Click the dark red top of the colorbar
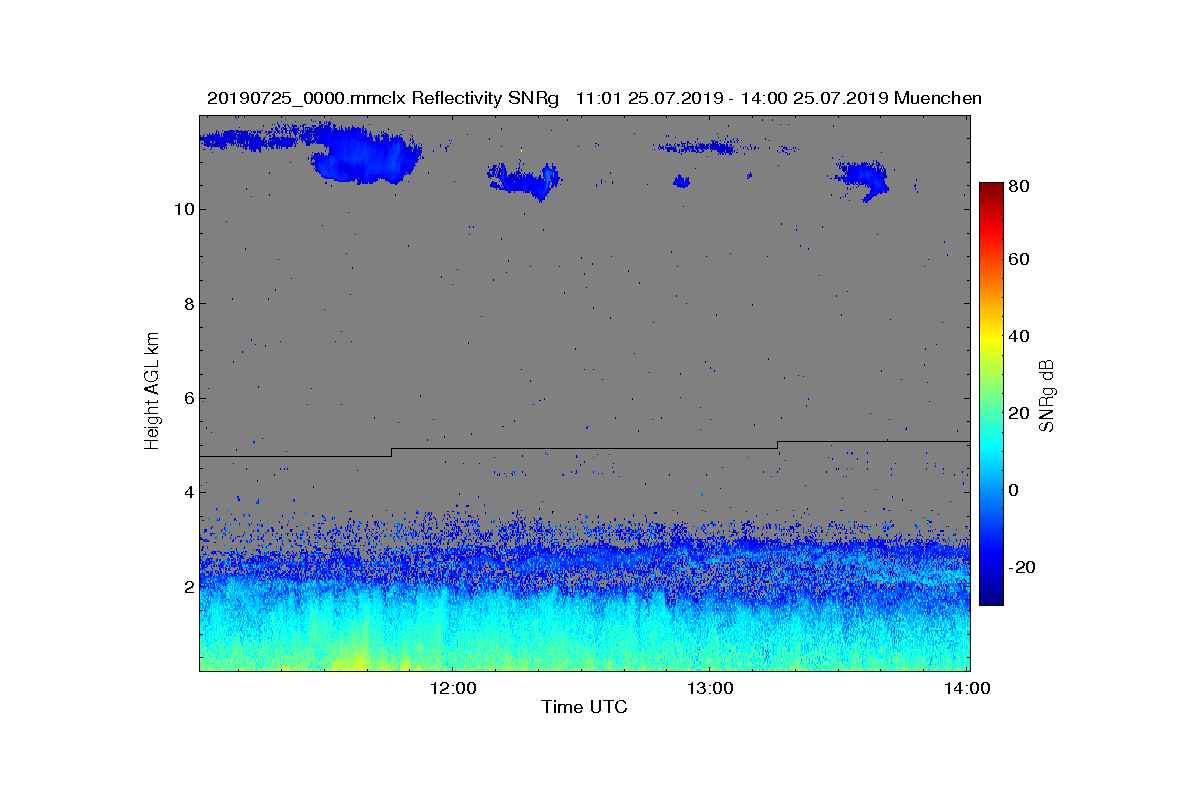Viewport: 1200px width, 800px height. pyautogui.click(x=990, y=192)
